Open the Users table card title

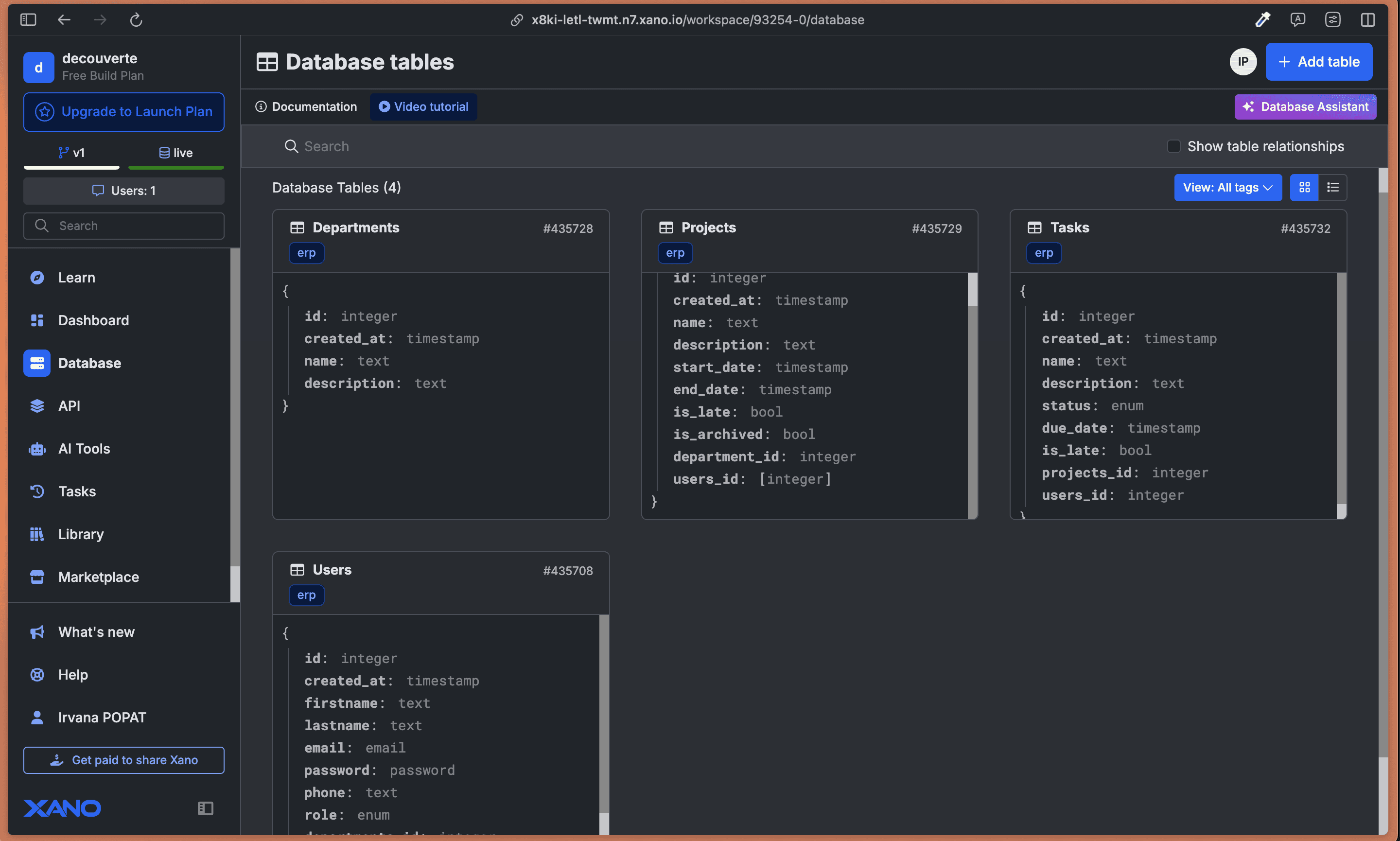(332, 570)
